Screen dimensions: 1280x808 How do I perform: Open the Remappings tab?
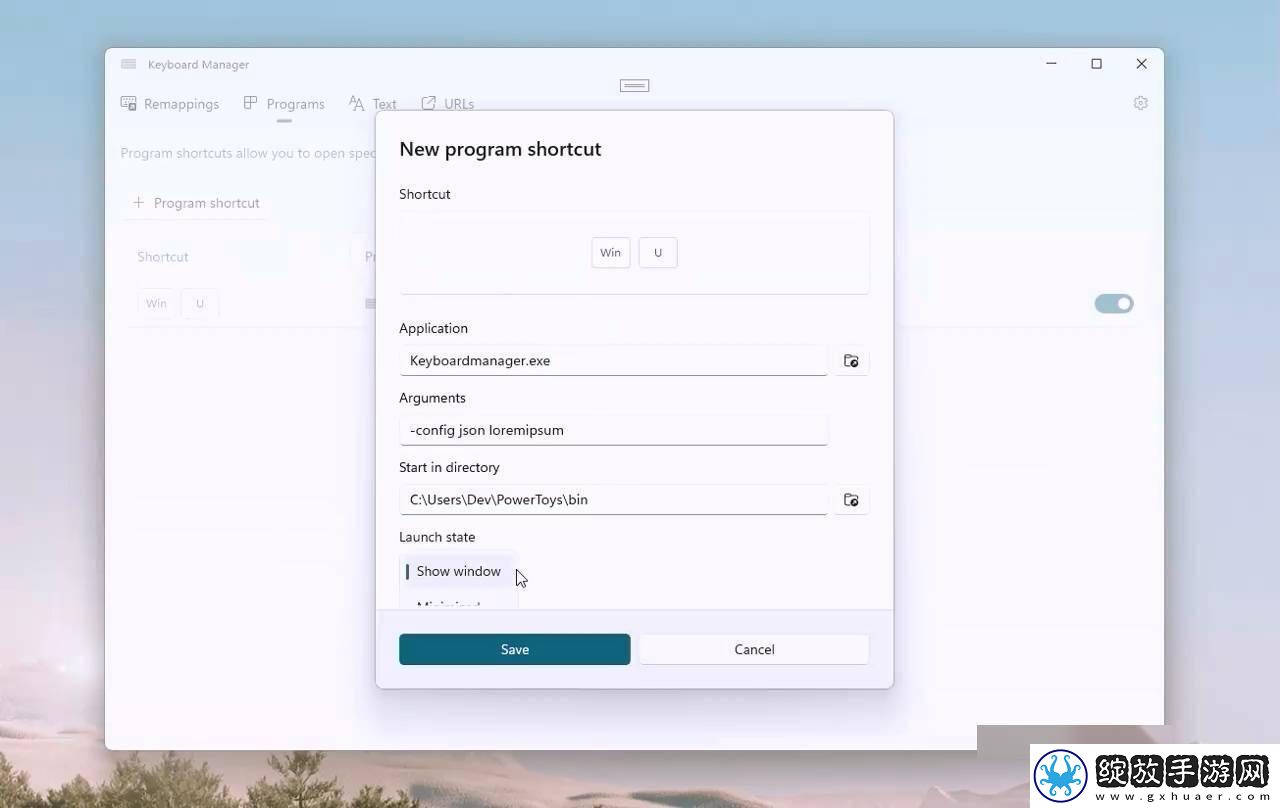(170, 104)
